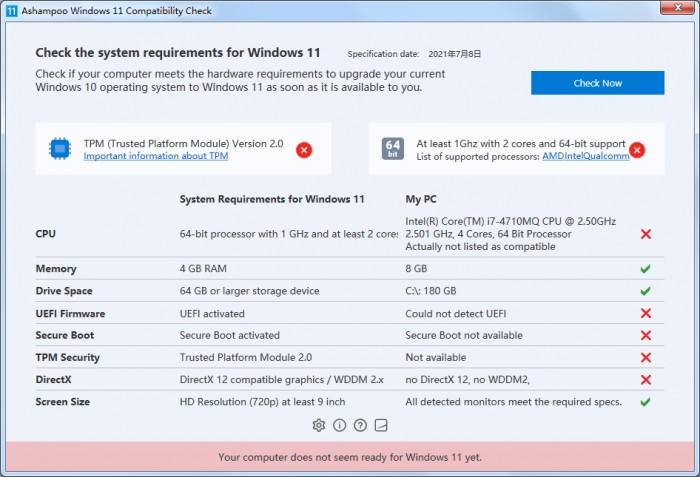
Task: Click '64 GB or larger storage device' text
Action: click(250, 291)
